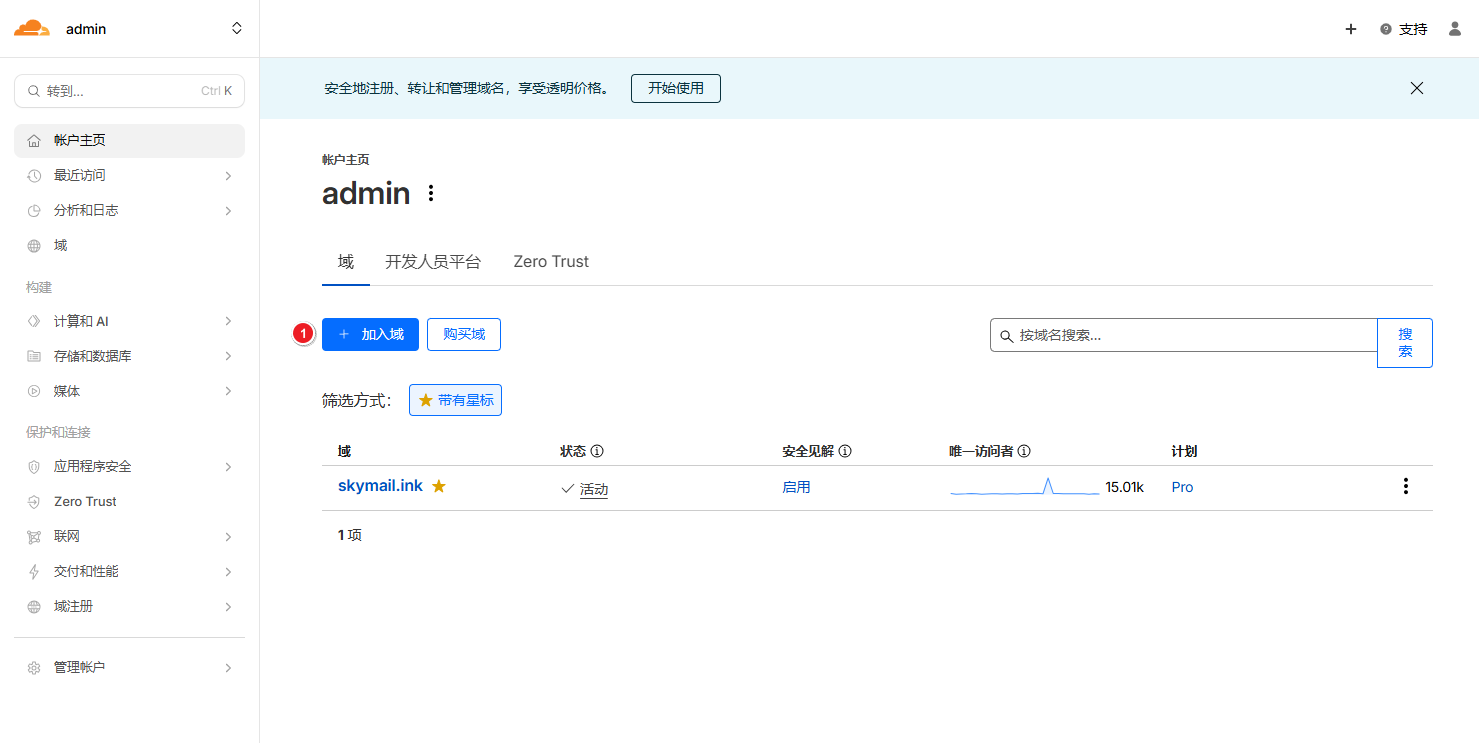Open three-dot menu beside admin heading
This screenshot has width=1479, height=743.
click(x=431, y=193)
